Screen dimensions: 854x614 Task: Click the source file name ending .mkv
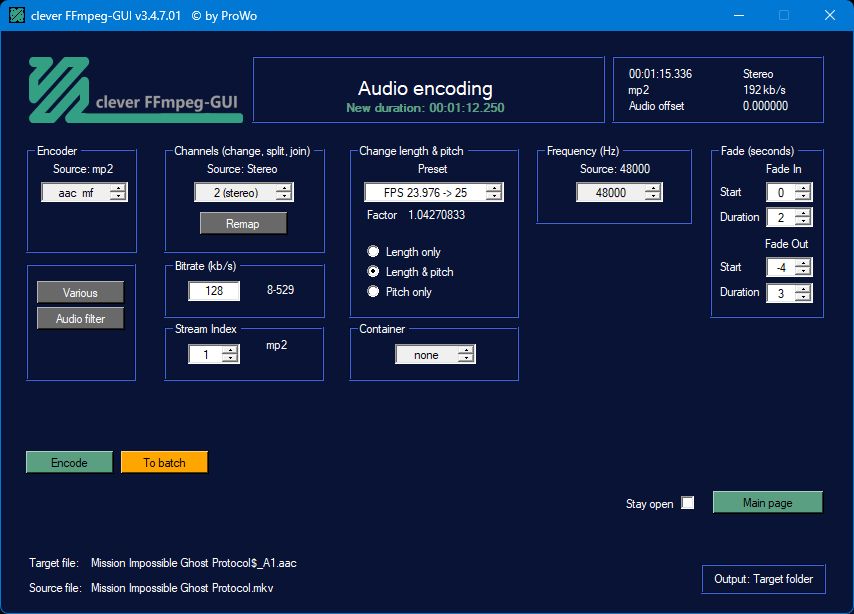(182, 588)
